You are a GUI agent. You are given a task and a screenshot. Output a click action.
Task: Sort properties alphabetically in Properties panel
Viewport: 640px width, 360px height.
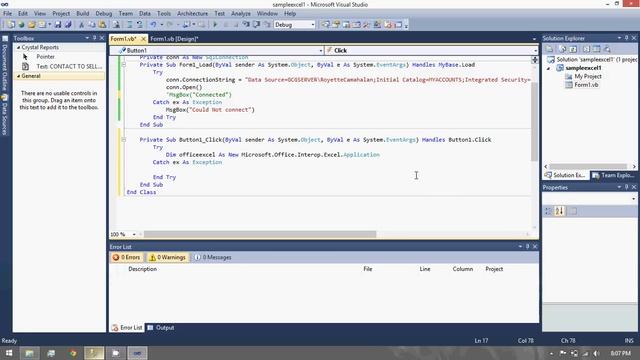click(560, 211)
